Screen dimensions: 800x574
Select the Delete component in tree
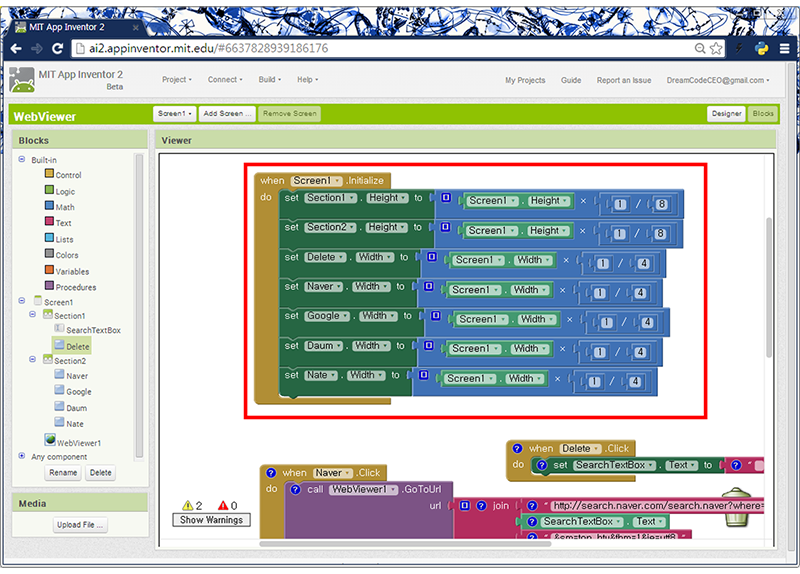pos(72,346)
